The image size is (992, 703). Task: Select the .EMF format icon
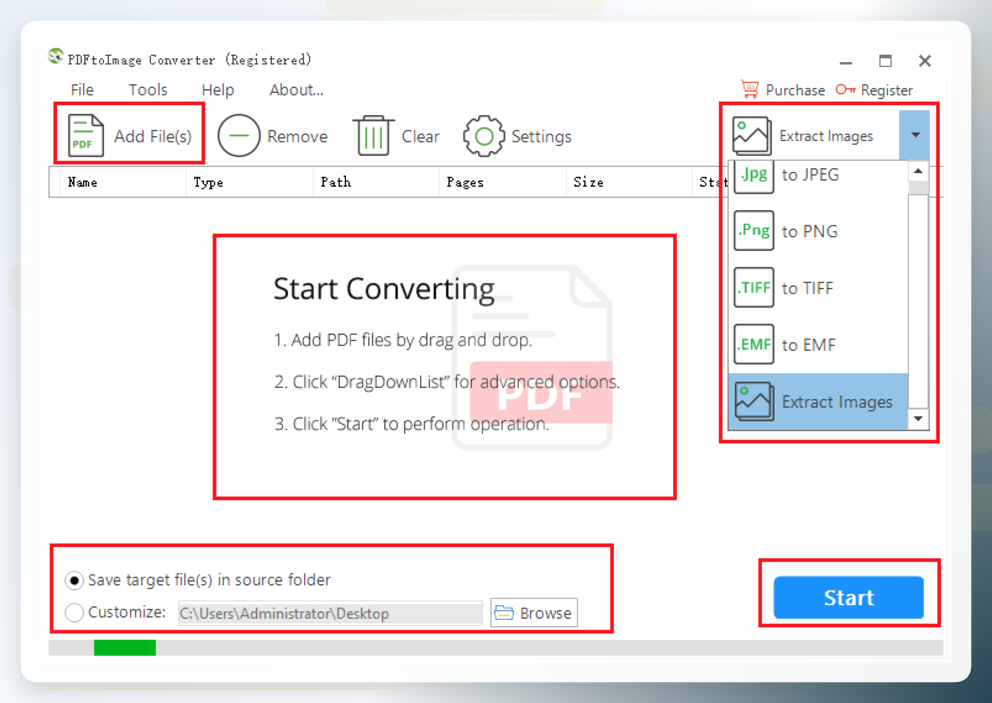click(754, 344)
